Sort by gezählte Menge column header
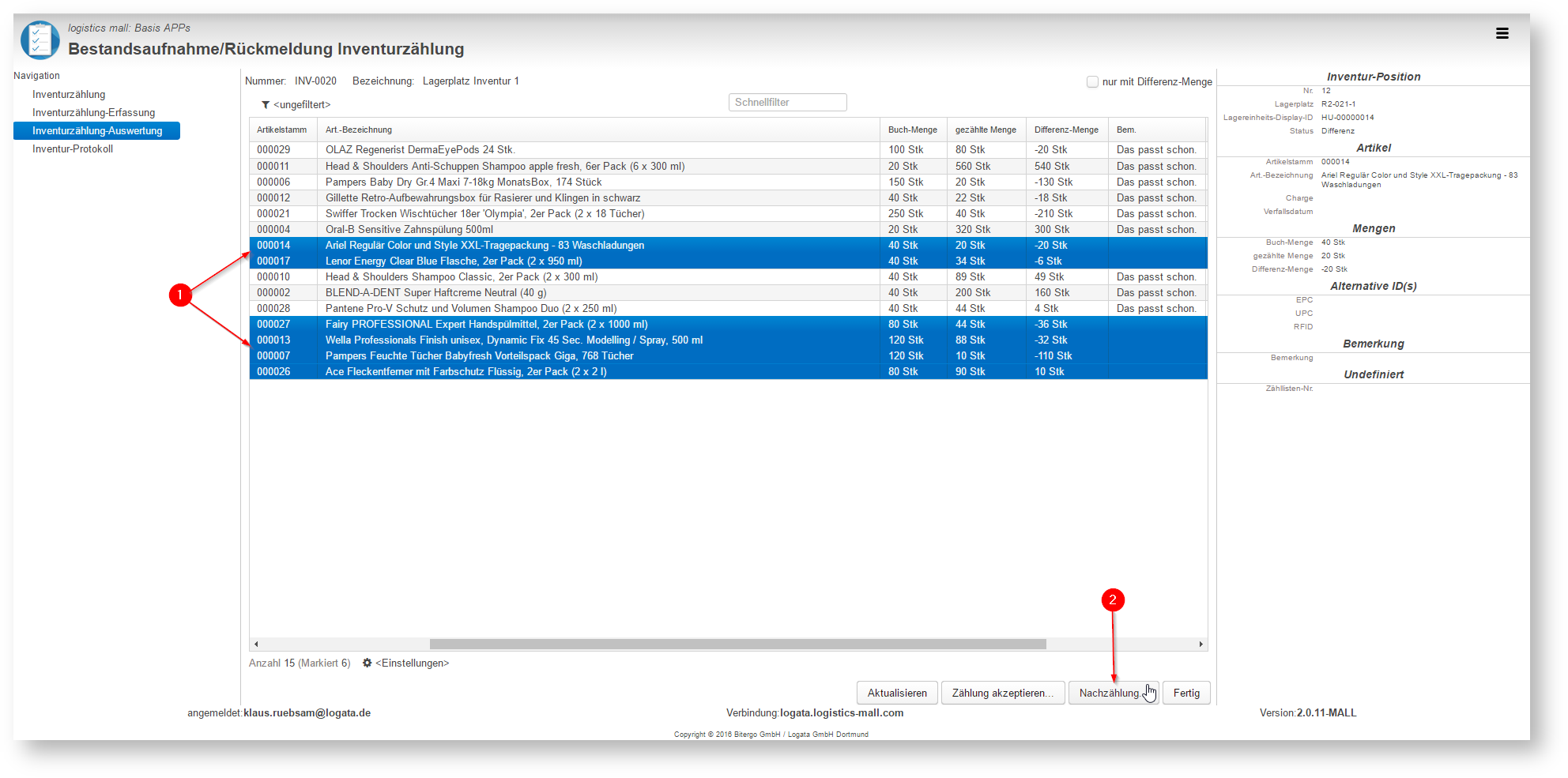Image resolution: width=1568 pixels, height=778 pixels. pyautogui.click(x=986, y=130)
